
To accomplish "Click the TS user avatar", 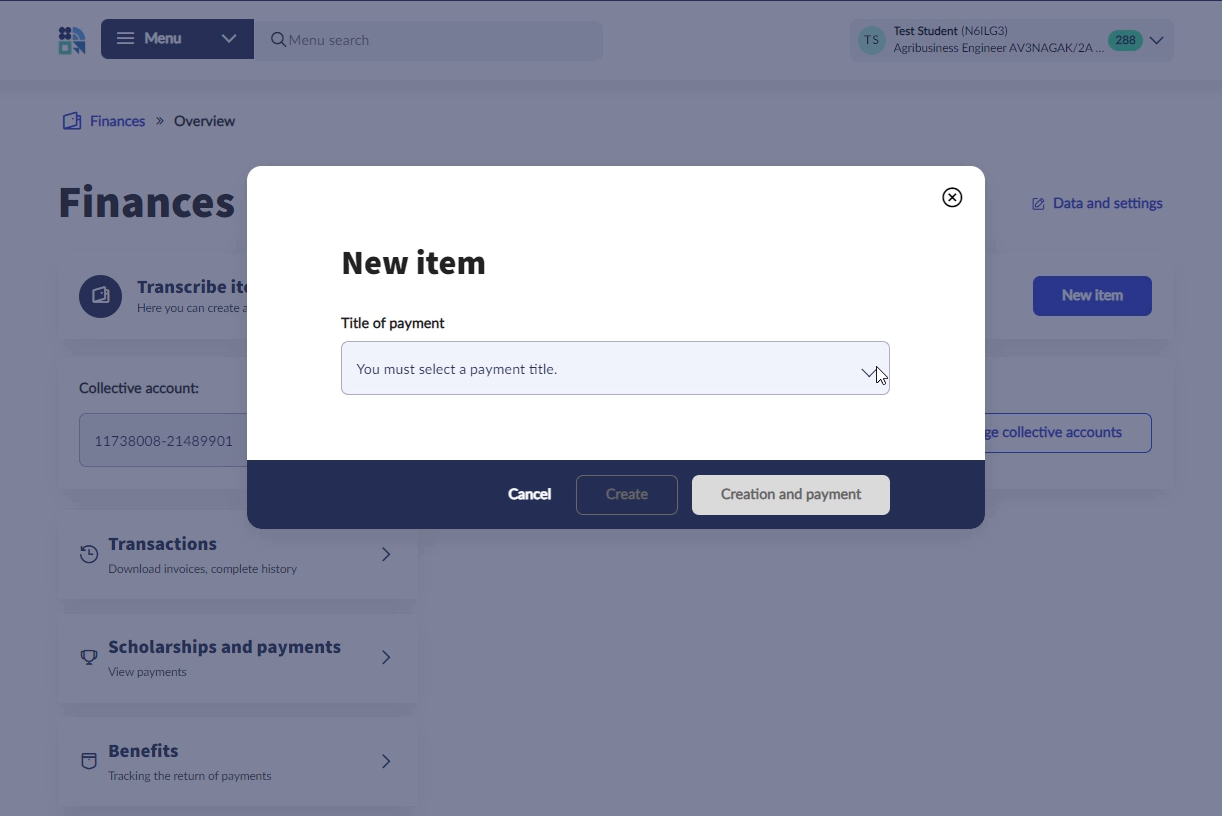I will pyautogui.click(x=872, y=41).
